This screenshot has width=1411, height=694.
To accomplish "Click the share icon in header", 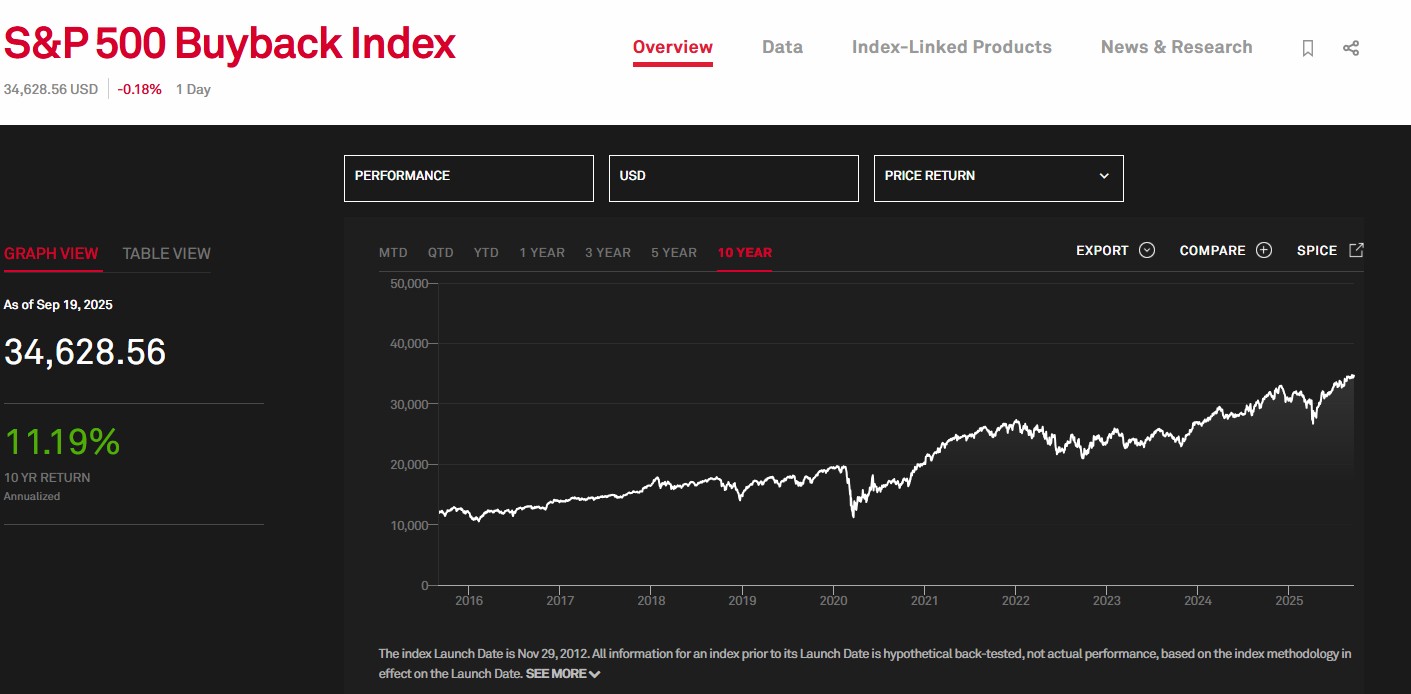I will pyautogui.click(x=1351, y=48).
